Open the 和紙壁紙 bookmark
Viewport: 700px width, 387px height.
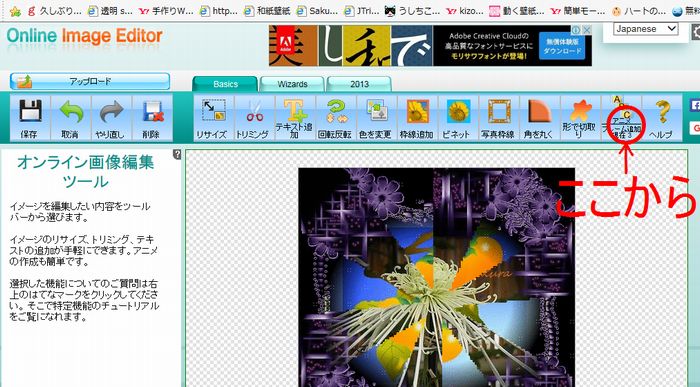point(269,10)
